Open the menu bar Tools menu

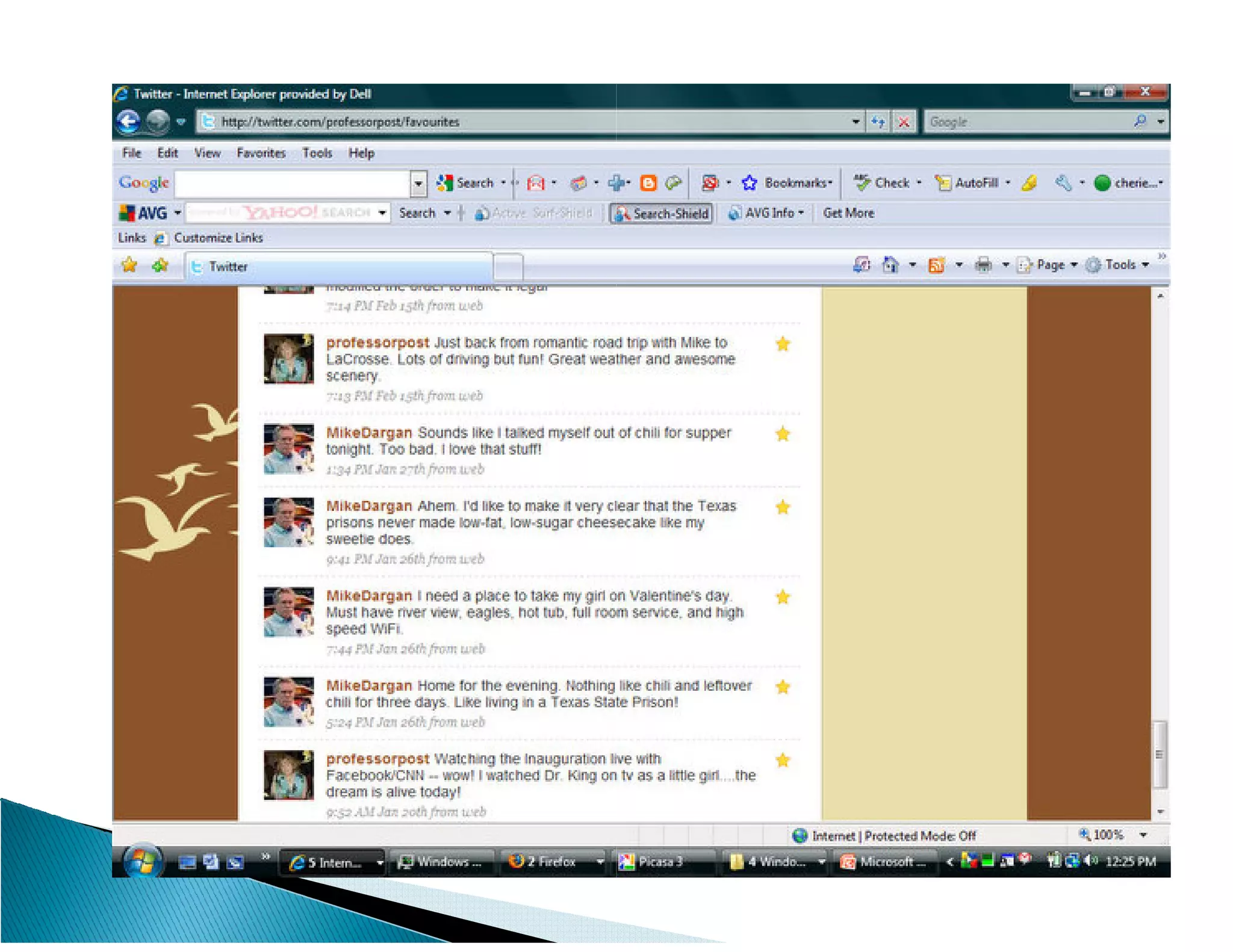tap(317, 153)
